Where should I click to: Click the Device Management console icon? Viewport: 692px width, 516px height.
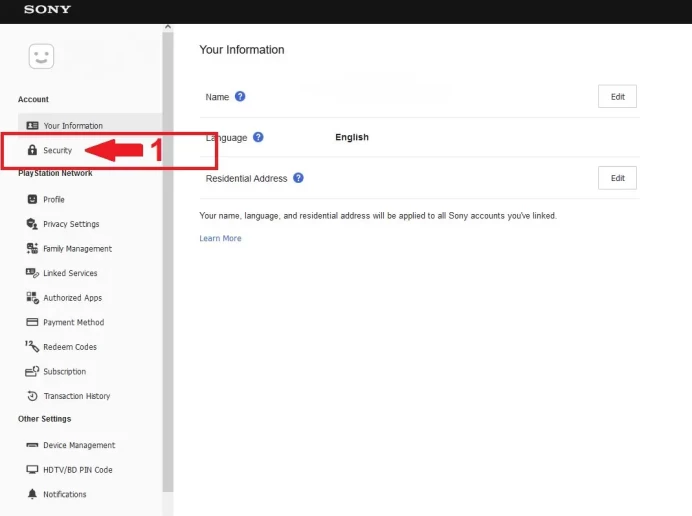(32, 445)
